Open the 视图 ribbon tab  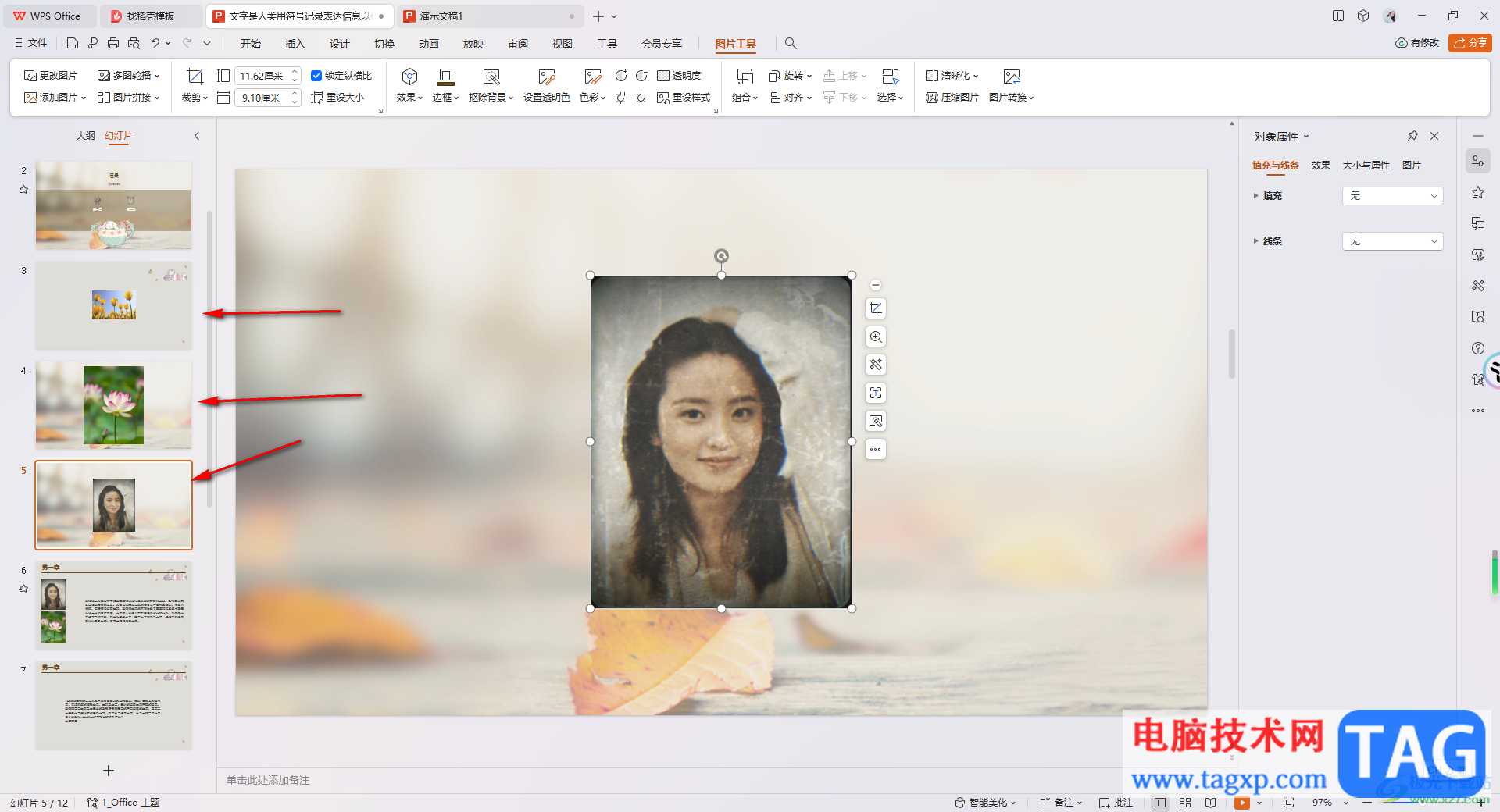tap(562, 44)
